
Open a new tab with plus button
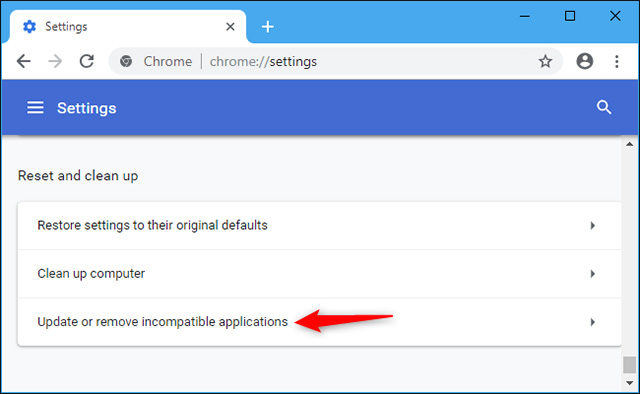pyautogui.click(x=267, y=27)
